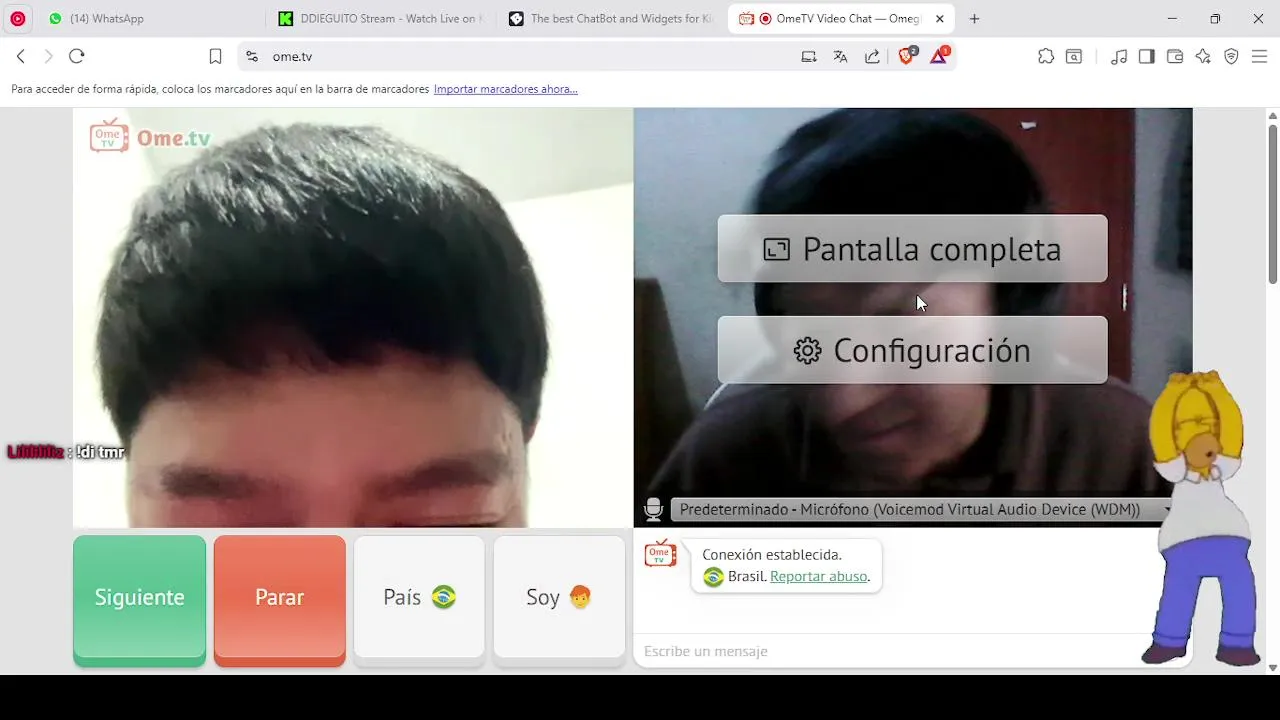Click the 'Conexión establecida.' text

pos(772,555)
